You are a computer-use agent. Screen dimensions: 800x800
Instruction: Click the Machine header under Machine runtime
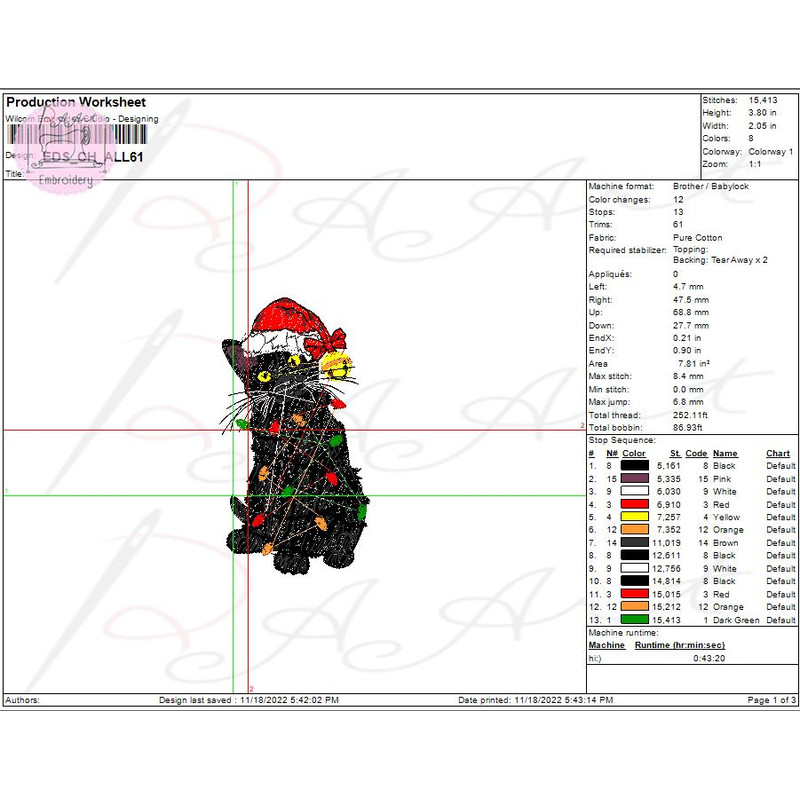(607, 645)
